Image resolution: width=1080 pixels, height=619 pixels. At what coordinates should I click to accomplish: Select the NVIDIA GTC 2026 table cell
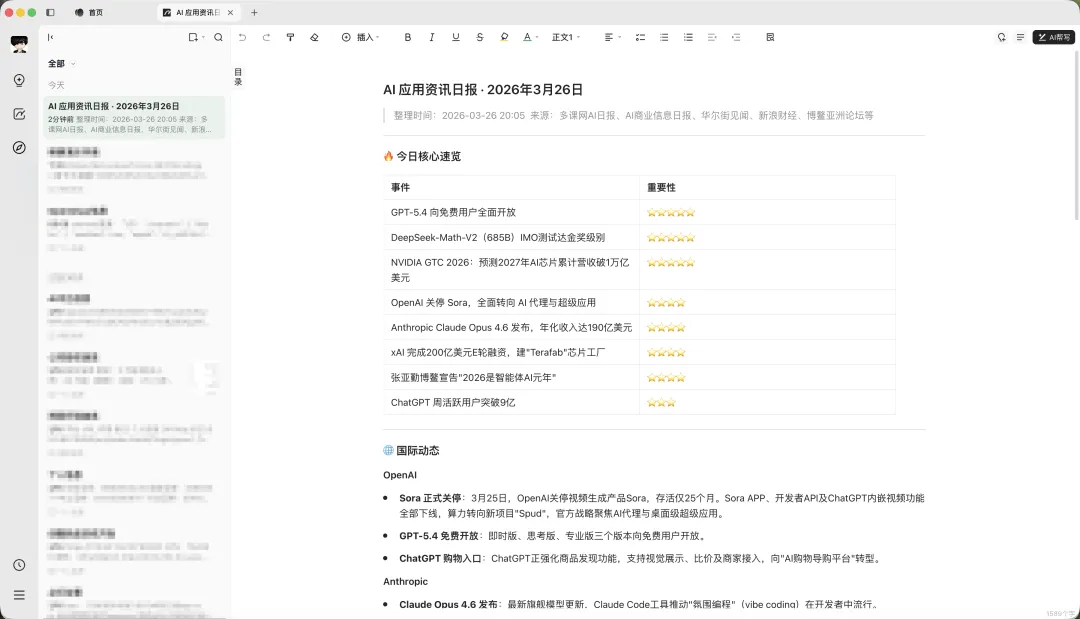point(511,270)
